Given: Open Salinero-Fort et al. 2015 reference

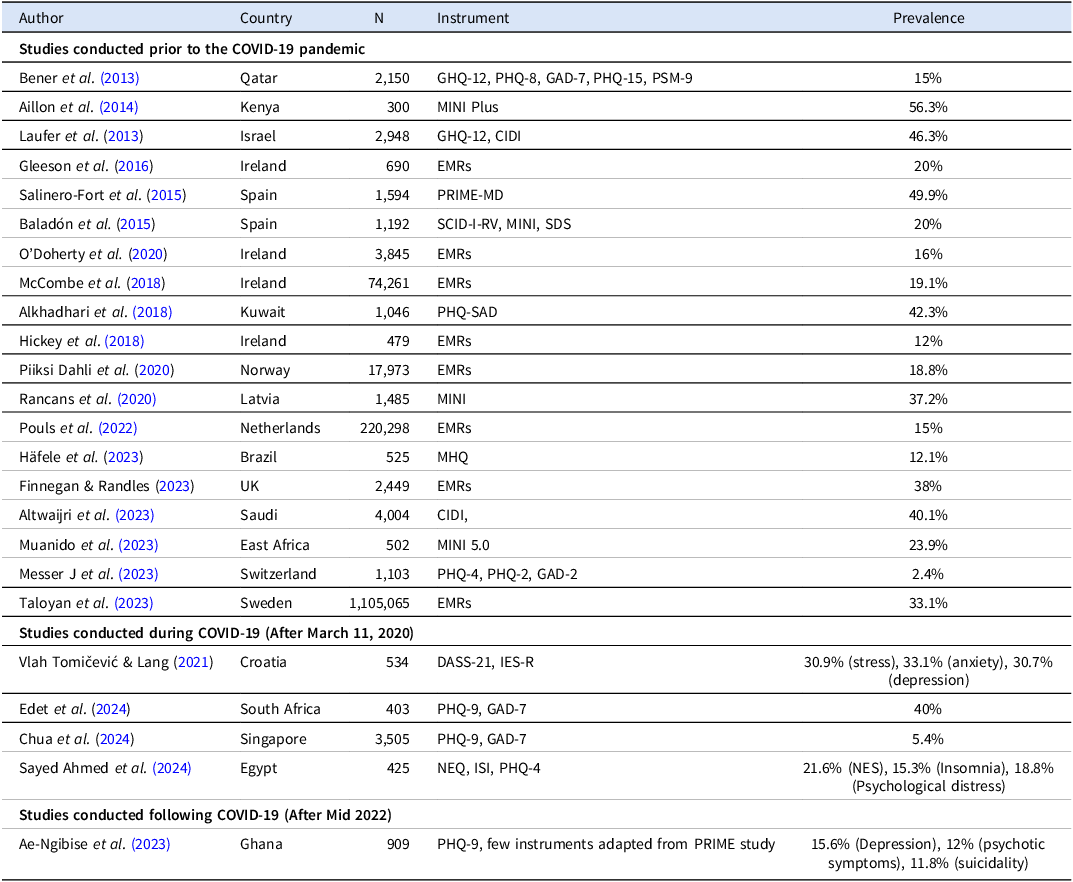Looking at the screenshot, I should point(165,195).
